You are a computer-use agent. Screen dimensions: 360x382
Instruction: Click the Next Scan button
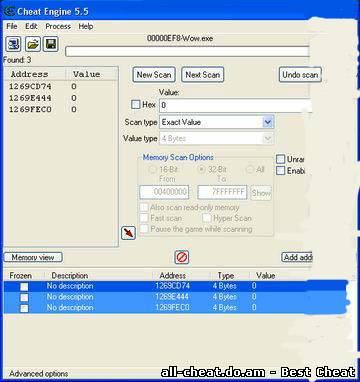pyautogui.click(x=202, y=75)
